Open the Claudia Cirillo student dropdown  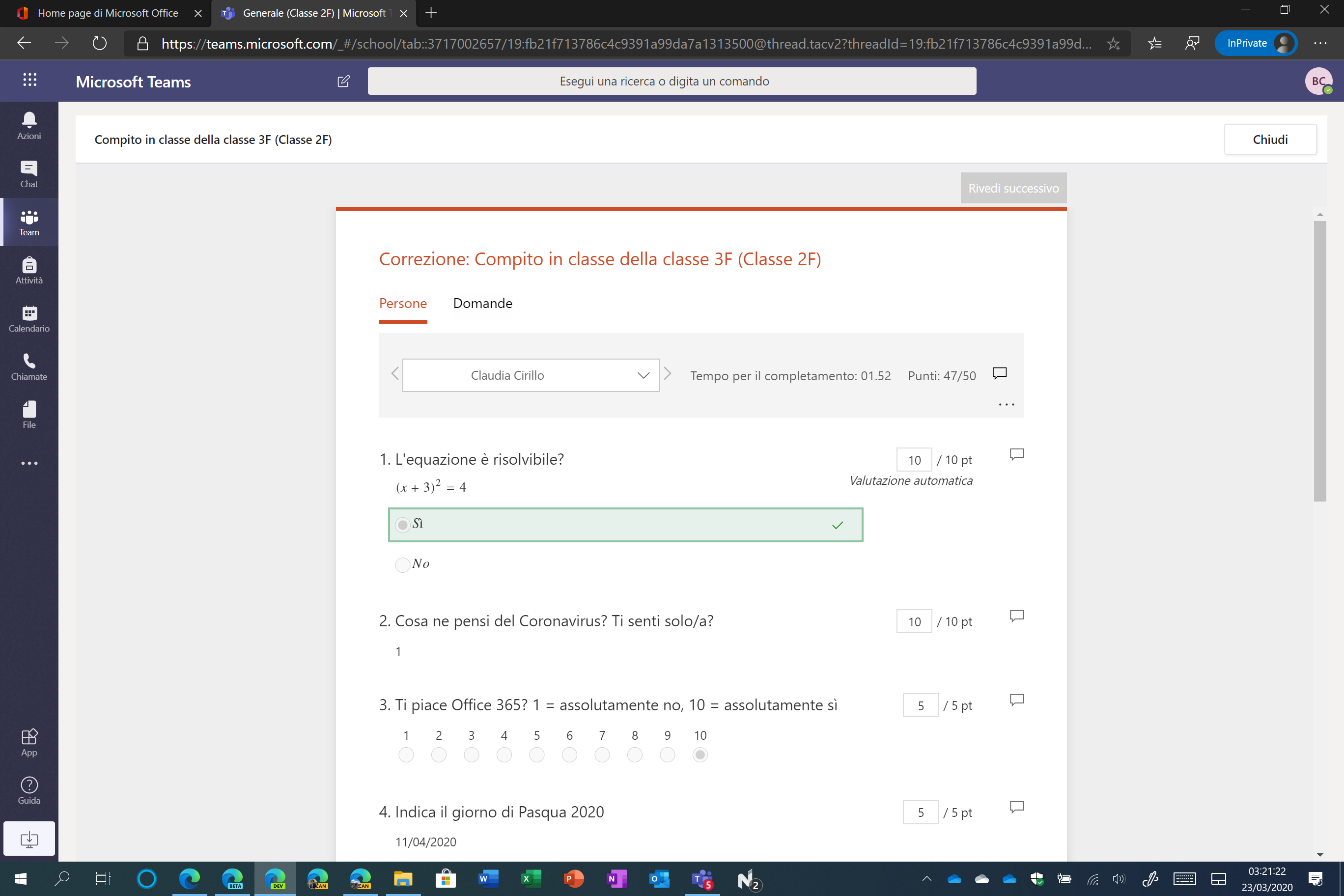(531, 375)
